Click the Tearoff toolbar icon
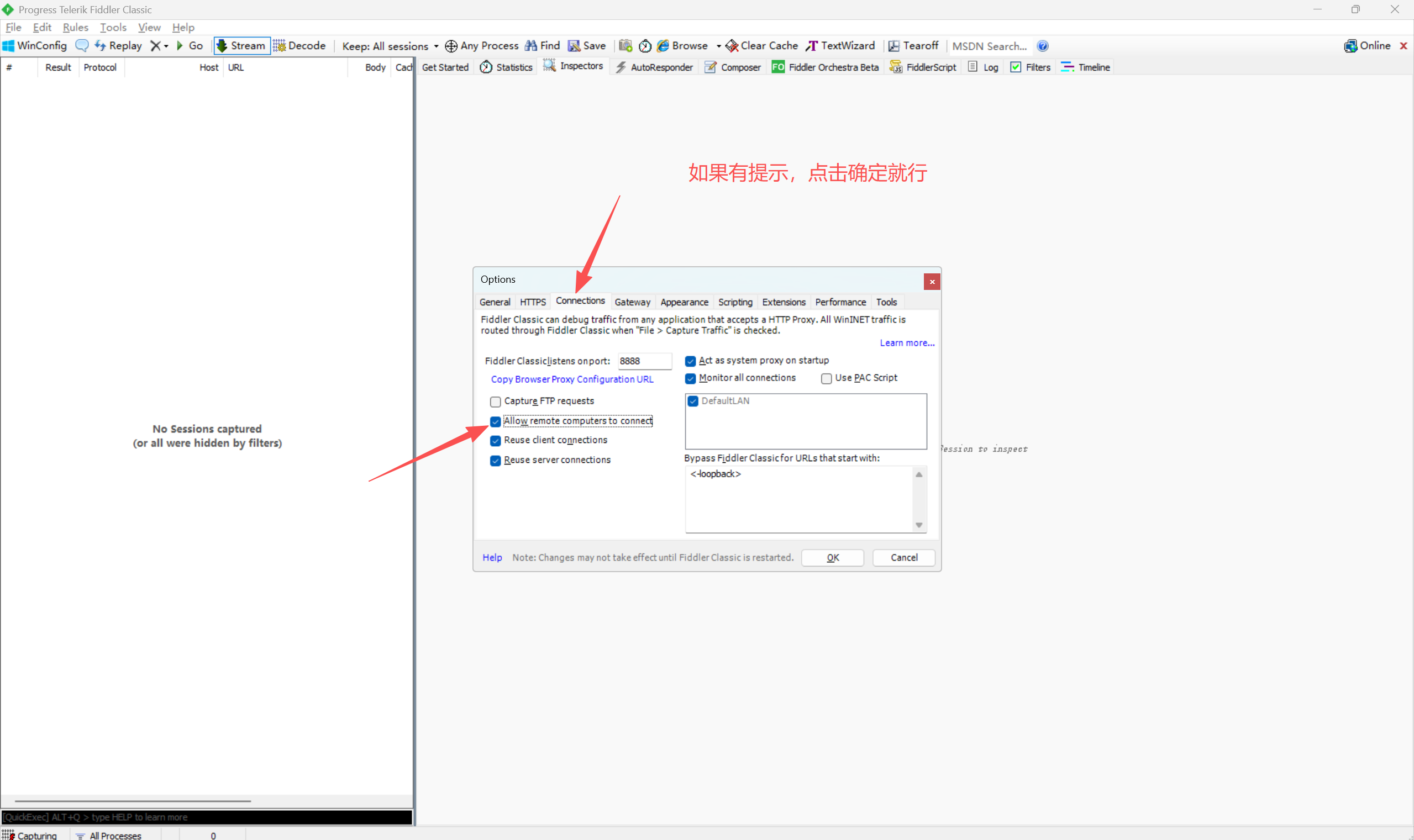 pyautogui.click(x=893, y=46)
